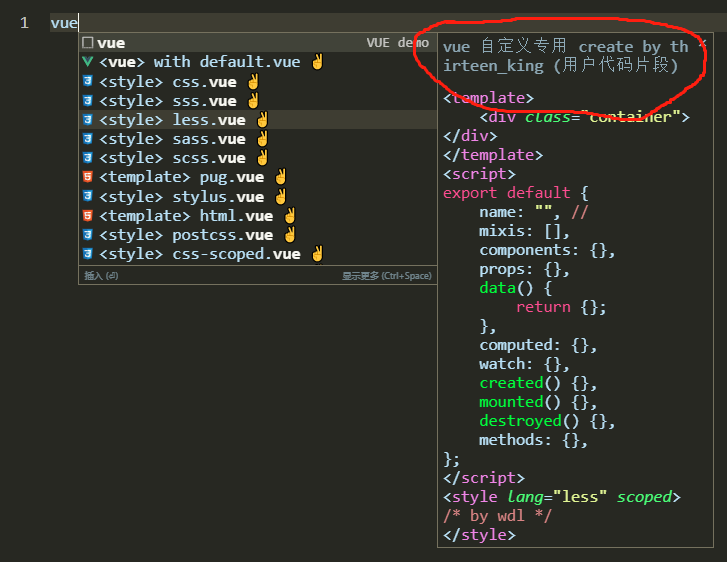The height and width of the screenshot is (562, 727).
Task: Click CSS icon beside '<style> postcss.vue'
Action: (x=88, y=235)
